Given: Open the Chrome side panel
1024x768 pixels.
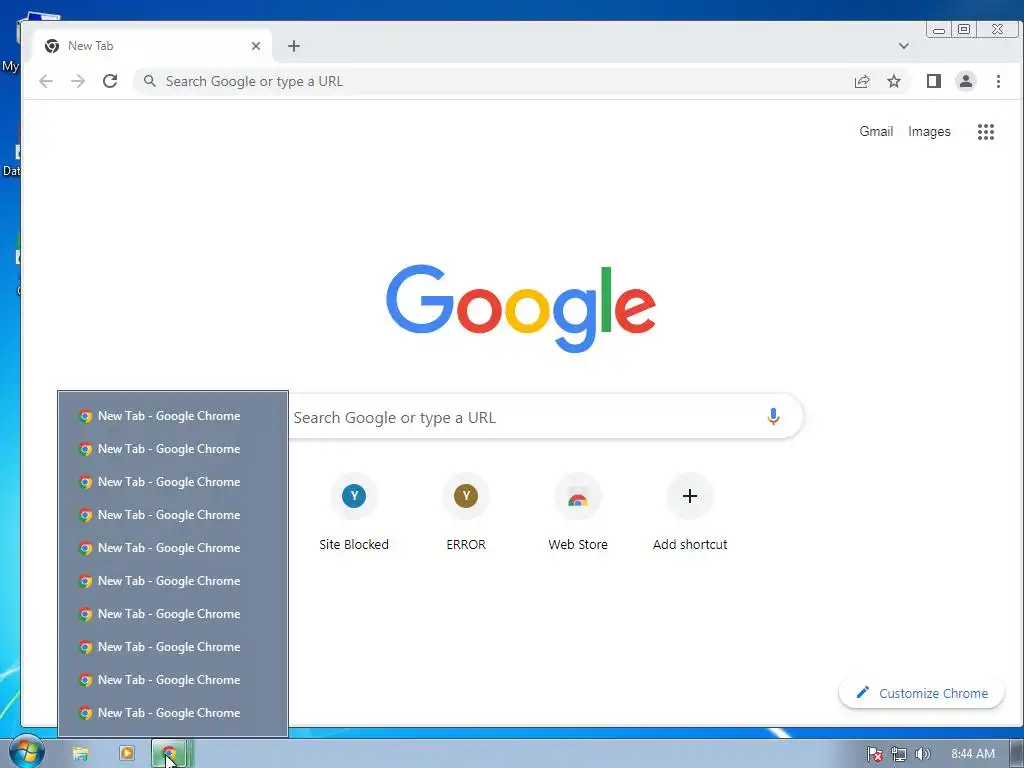Looking at the screenshot, I should pyautogui.click(x=934, y=81).
